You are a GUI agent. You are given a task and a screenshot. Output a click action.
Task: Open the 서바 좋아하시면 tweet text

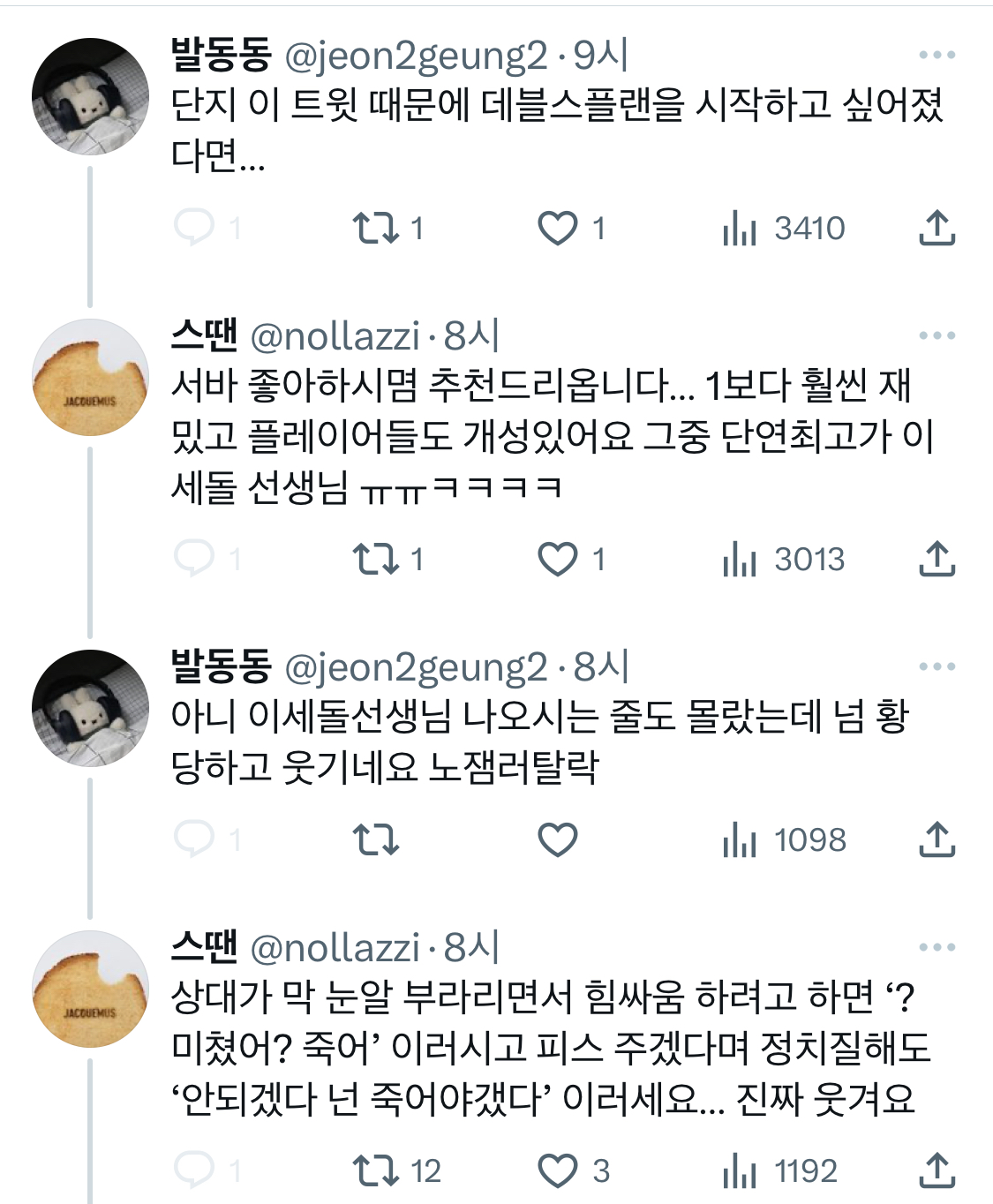(547, 436)
